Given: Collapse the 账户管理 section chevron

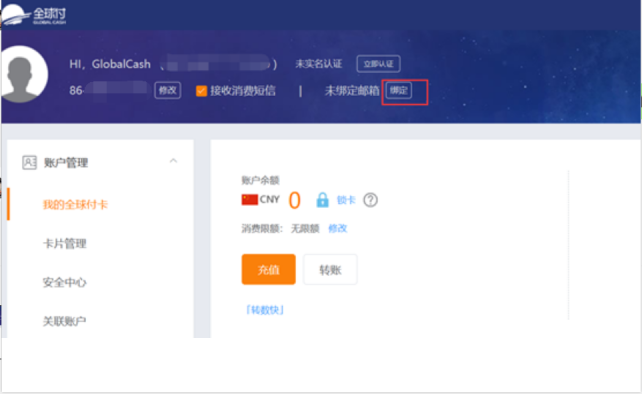Looking at the screenshot, I should [x=173, y=161].
